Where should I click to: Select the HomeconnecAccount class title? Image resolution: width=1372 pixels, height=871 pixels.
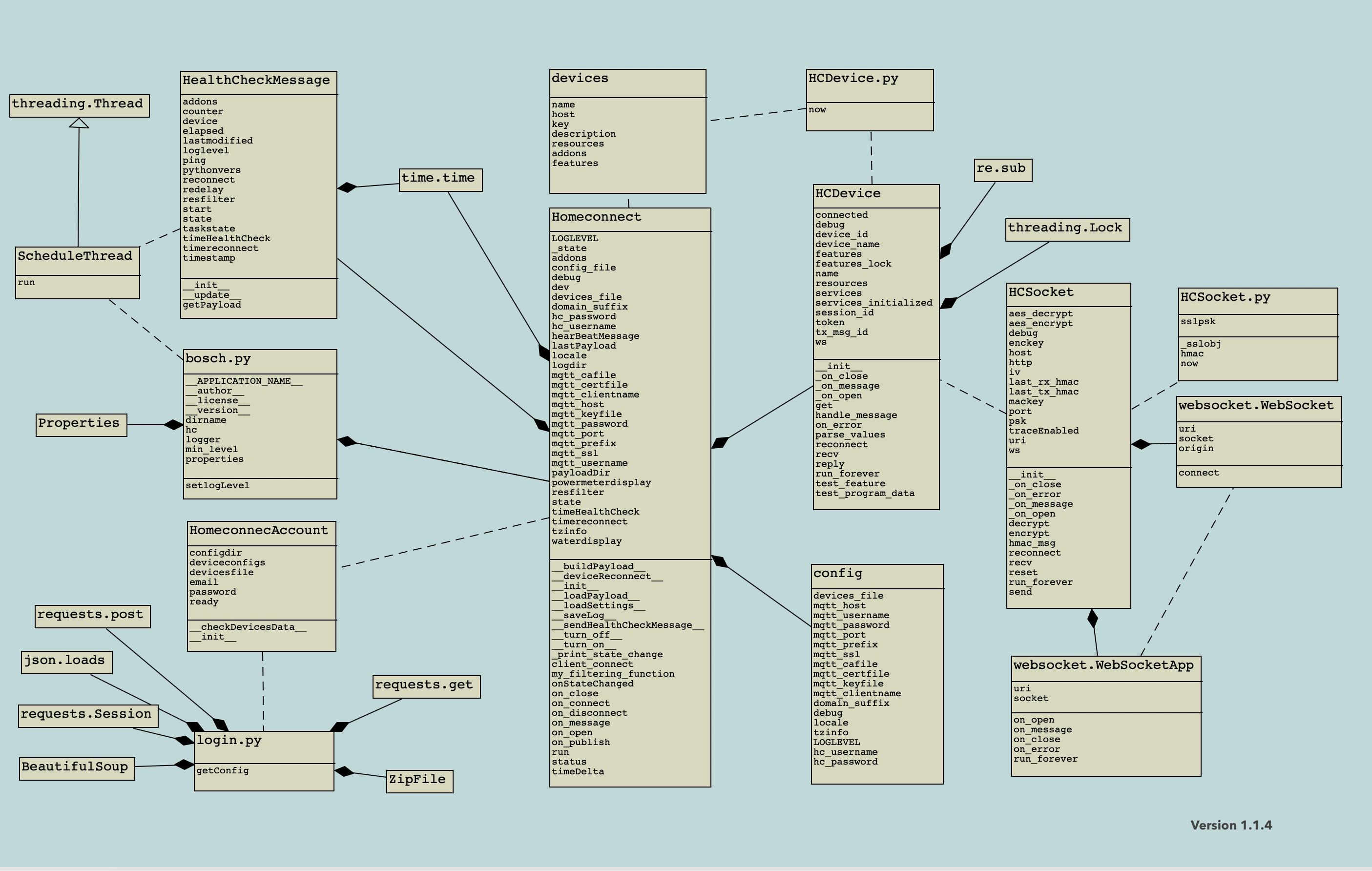coord(259,530)
